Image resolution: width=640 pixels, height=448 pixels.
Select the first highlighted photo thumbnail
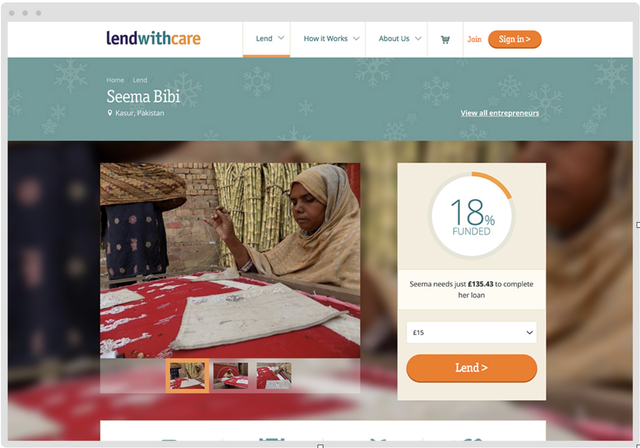click(187, 376)
